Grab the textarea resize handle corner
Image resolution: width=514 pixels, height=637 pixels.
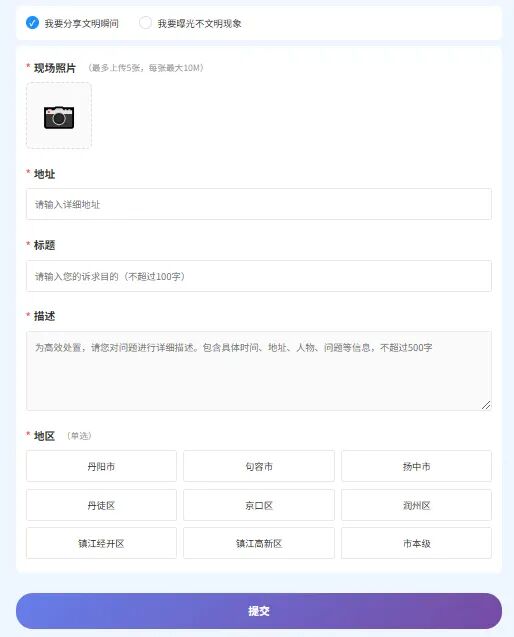[486, 405]
